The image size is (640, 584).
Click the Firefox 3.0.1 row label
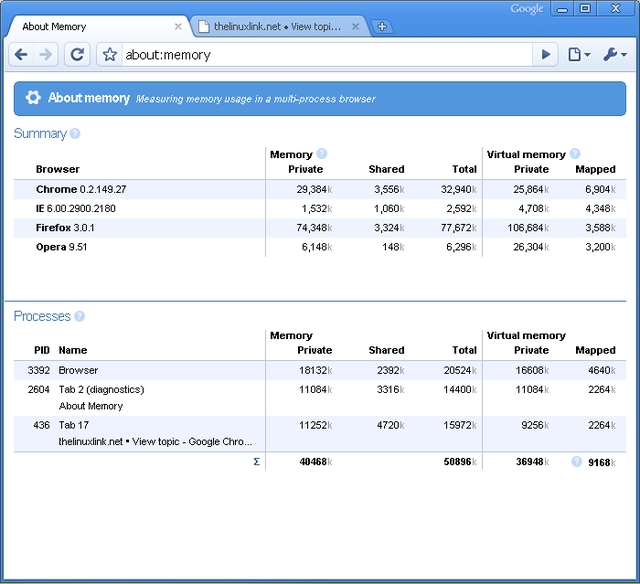(65, 228)
